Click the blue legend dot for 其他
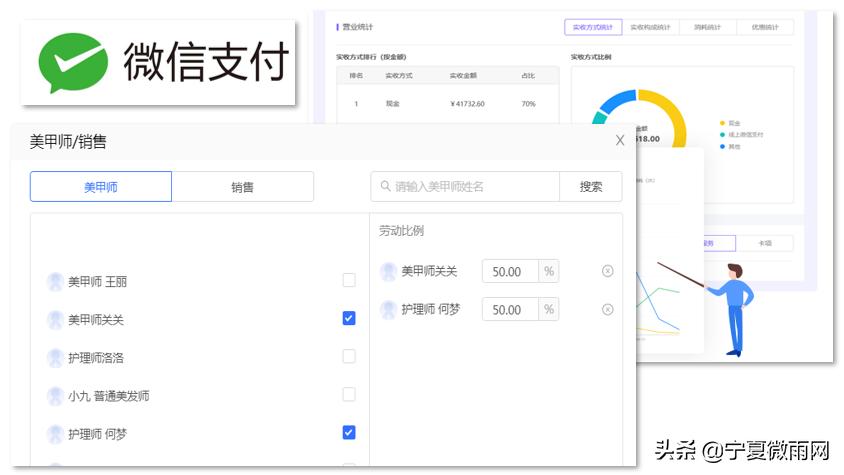The height and width of the screenshot is (475, 844). pos(722,146)
